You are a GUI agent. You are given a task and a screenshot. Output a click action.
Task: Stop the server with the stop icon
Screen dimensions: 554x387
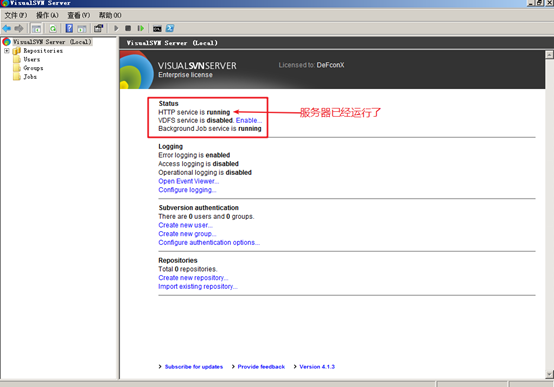[x=128, y=28]
